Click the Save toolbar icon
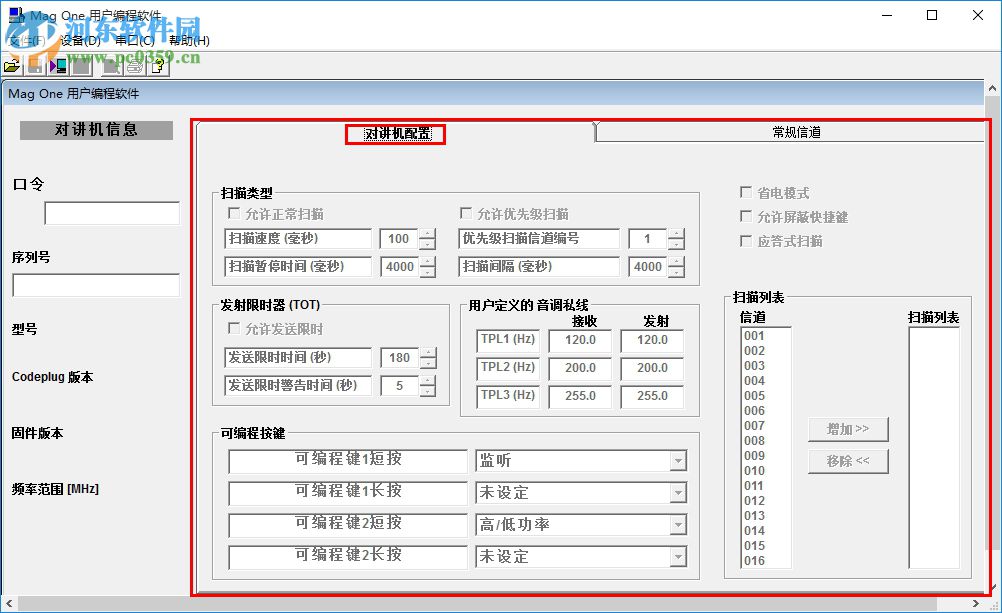1002x613 pixels. (34, 66)
